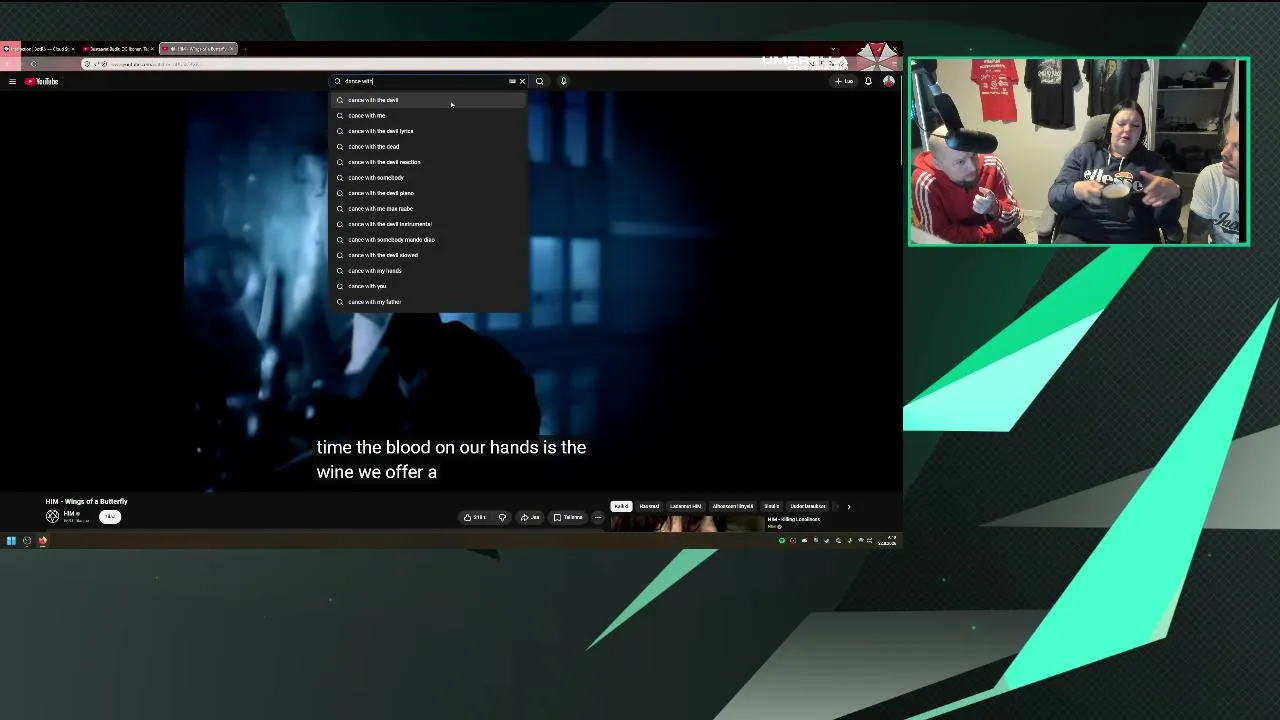Choose suggestion "dance with somebody"
Image resolution: width=1280 pixels, height=720 pixels.
(430, 178)
